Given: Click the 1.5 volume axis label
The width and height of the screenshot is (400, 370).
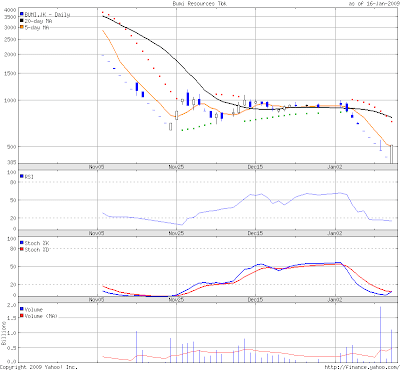Looking at the screenshot, I should click(11, 318).
